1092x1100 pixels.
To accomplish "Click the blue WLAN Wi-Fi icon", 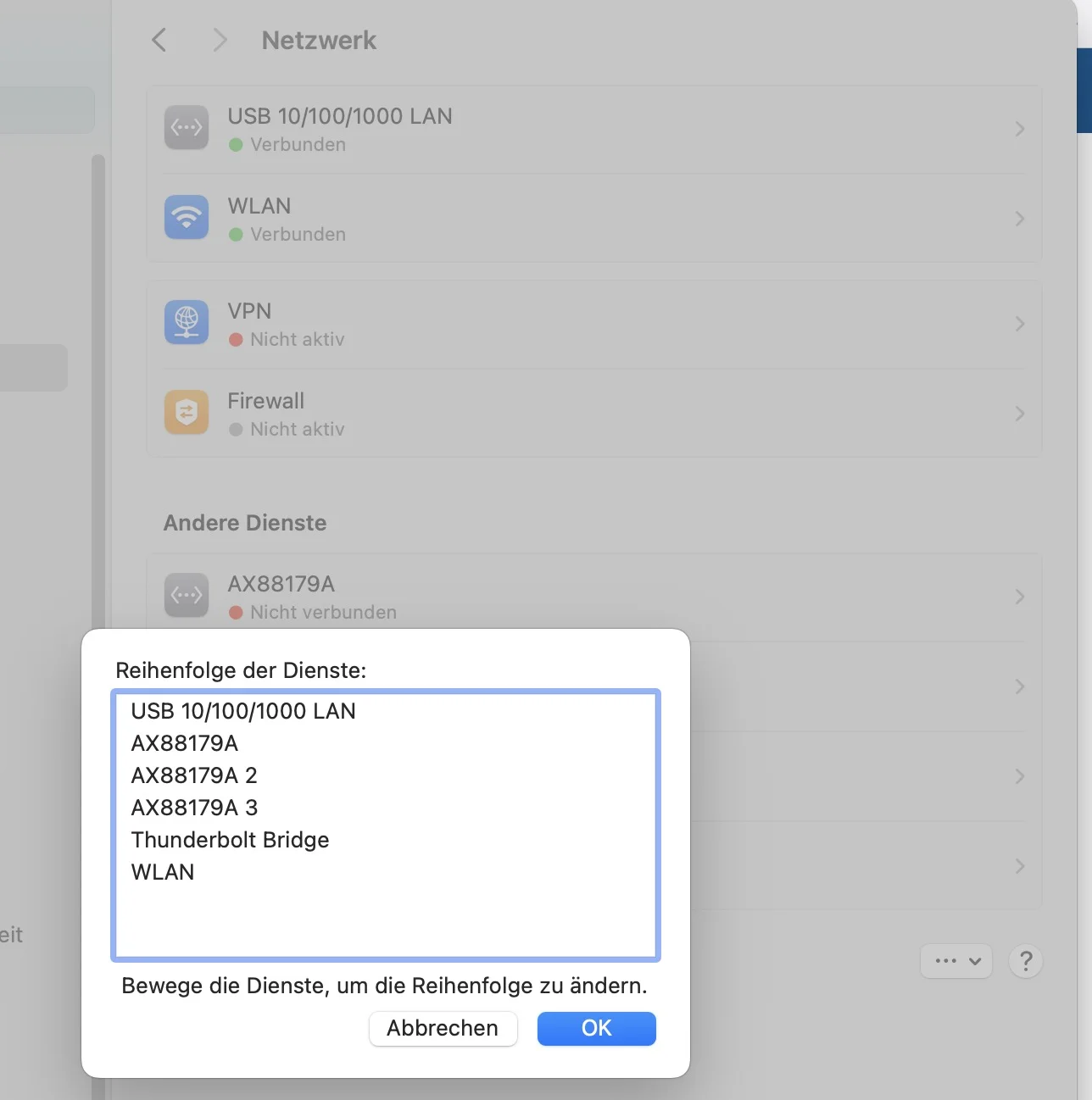I will pyautogui.click(x=187, y=218).
